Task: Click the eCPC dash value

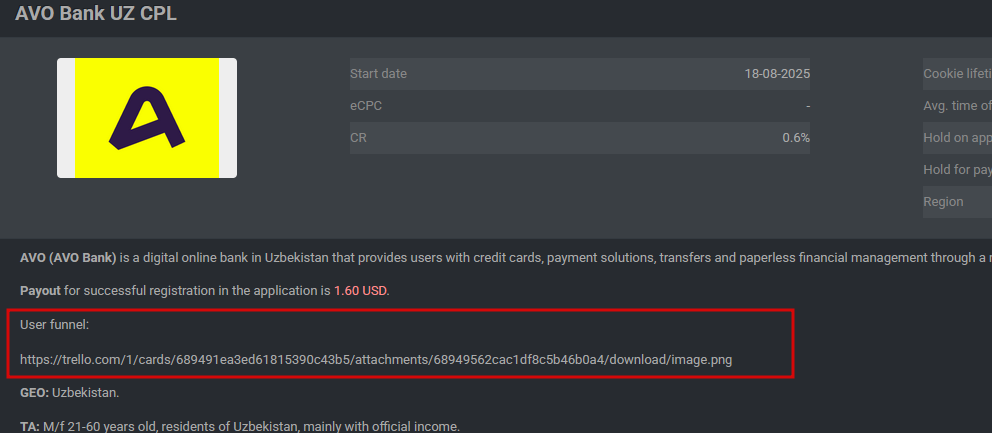Action: pos(807,106)
